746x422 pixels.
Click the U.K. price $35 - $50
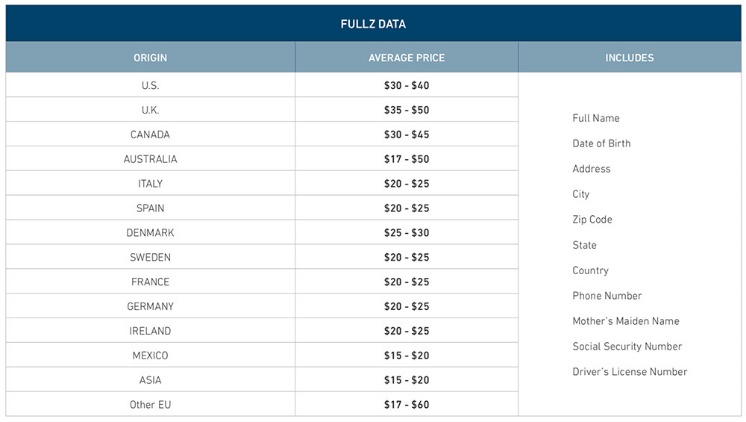point(407,110)
